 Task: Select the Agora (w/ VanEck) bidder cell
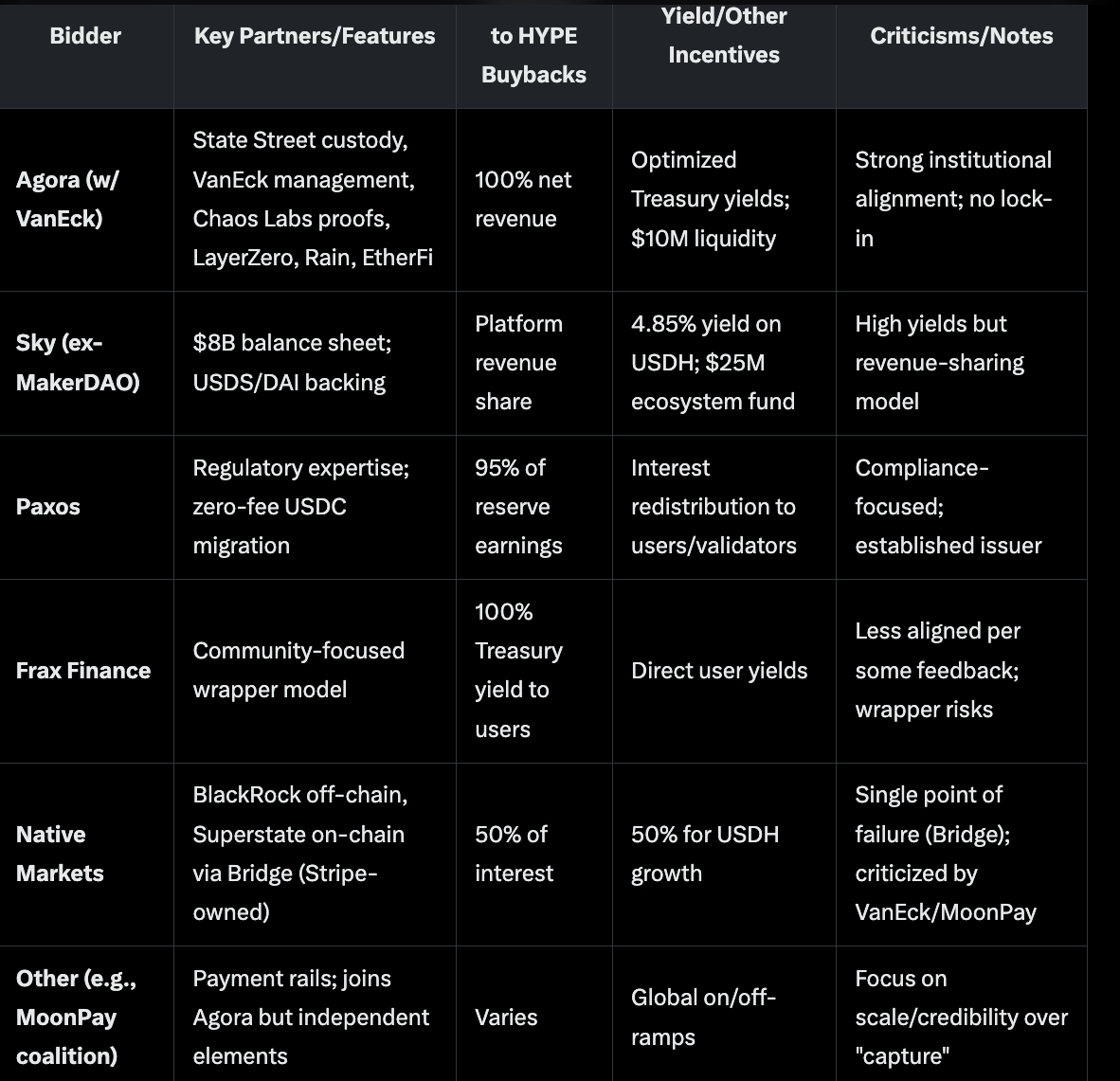(x=68, y=199)
